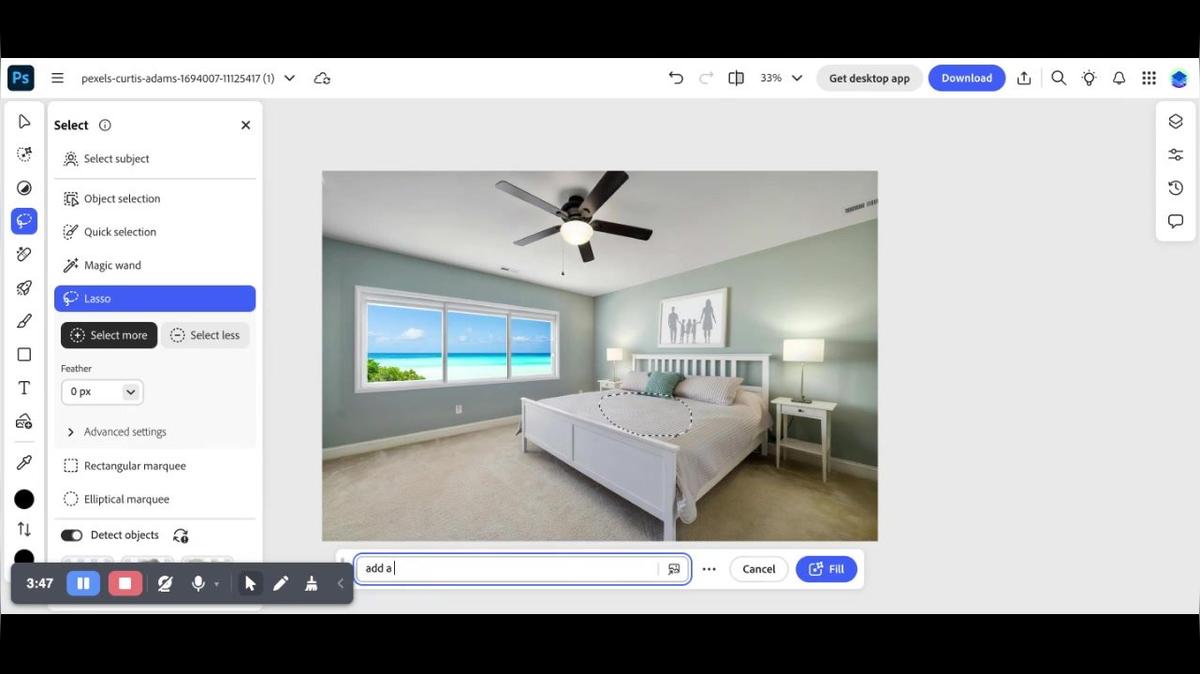
Task: Click the black foreground color swatch
Action: tap(24, 499)
